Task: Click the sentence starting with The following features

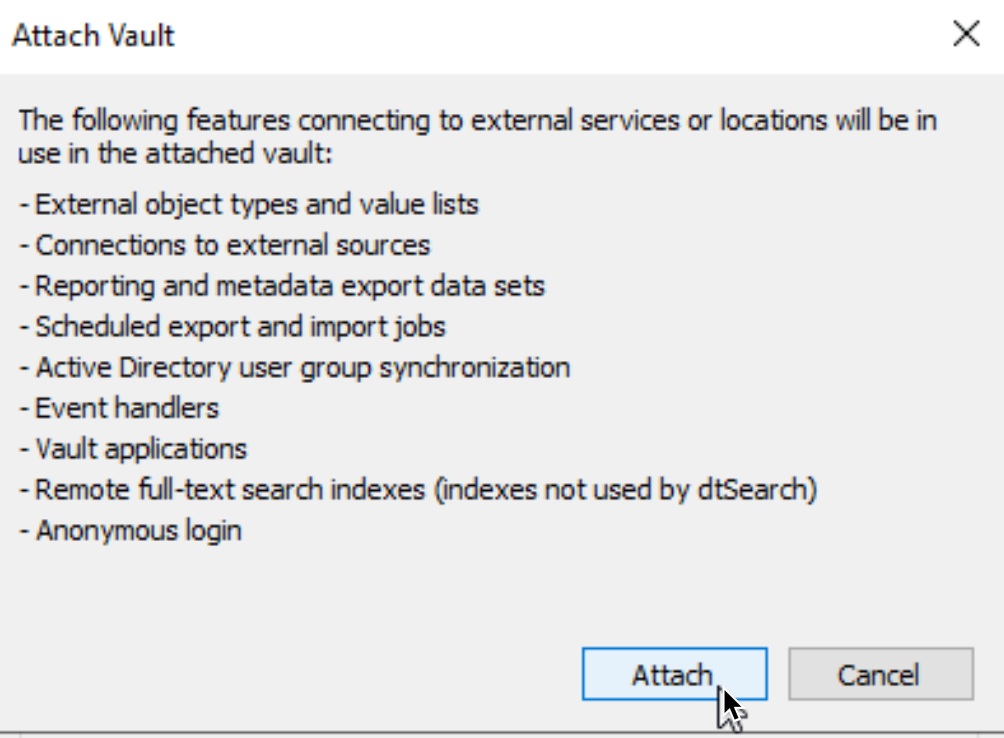Action: point(478,137)
